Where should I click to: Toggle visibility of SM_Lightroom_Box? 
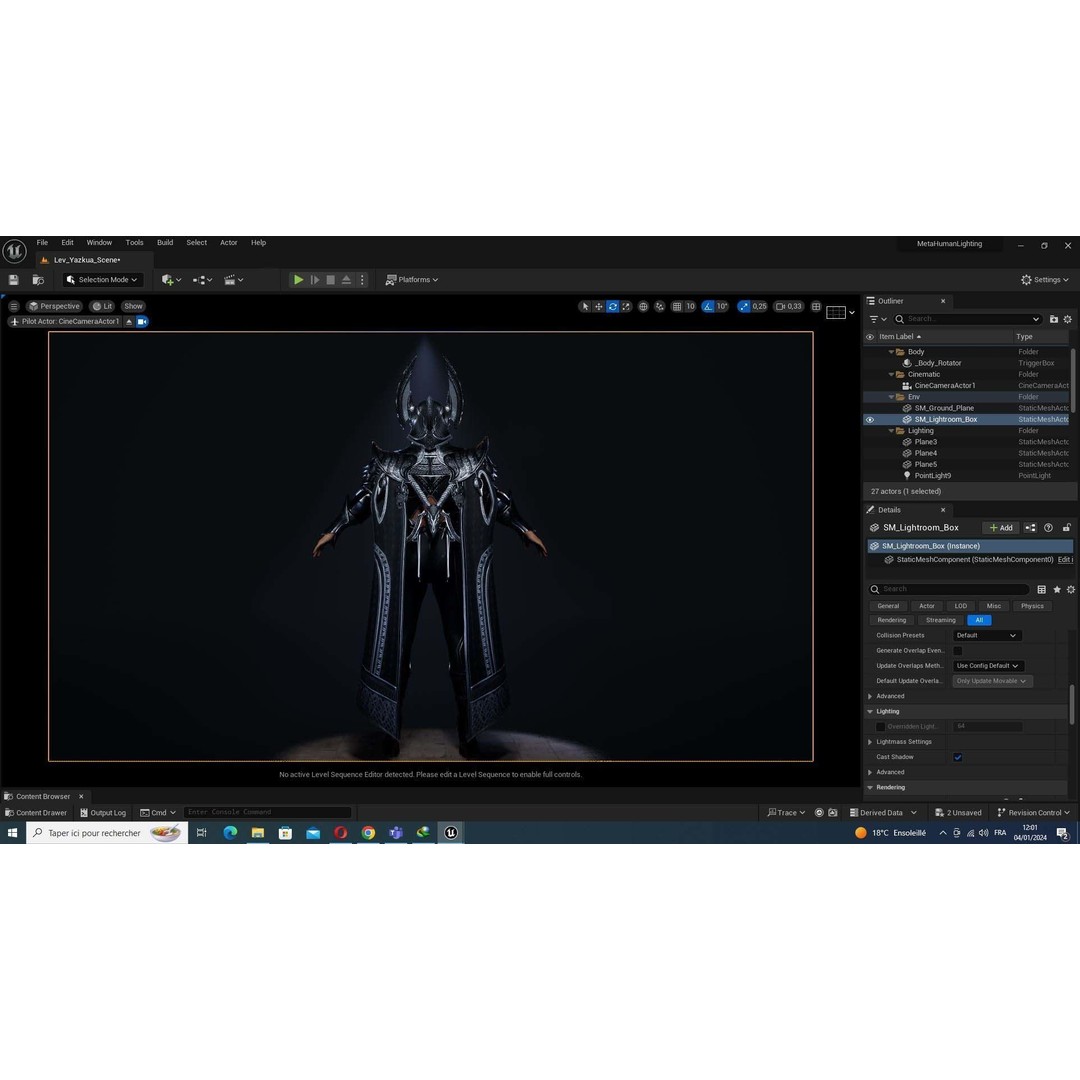(870, 419)
